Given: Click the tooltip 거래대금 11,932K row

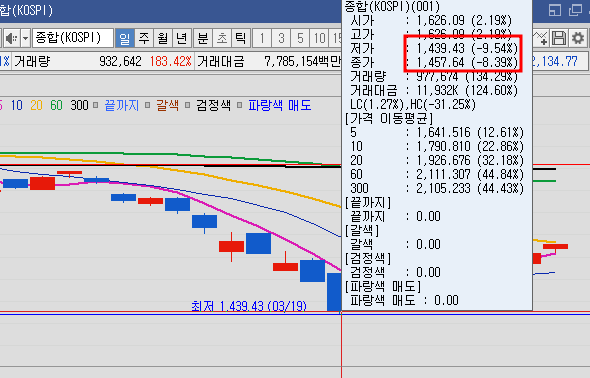Looking at the screenshot, I should tap(434, 90).
